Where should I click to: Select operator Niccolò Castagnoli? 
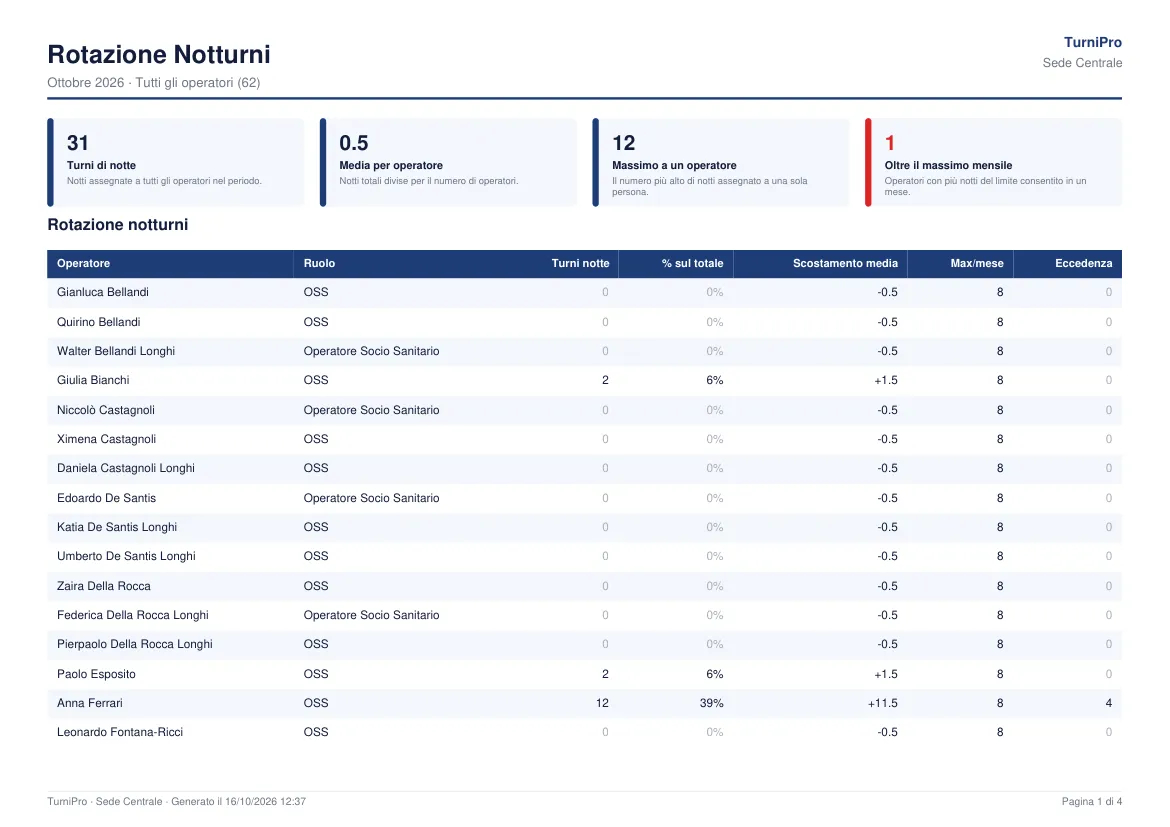coord(106,410)
